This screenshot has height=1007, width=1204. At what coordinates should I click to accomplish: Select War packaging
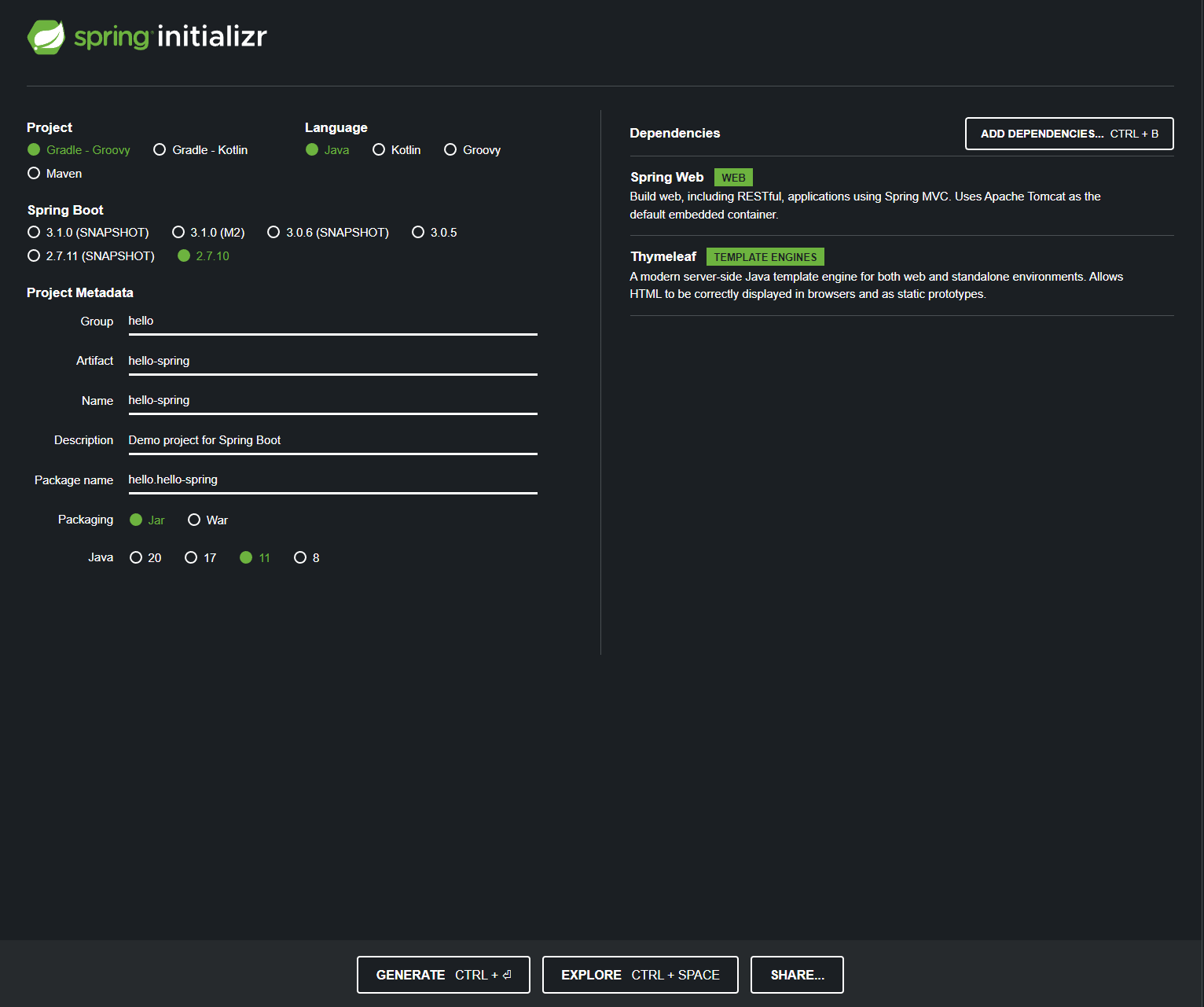(207, 520)
